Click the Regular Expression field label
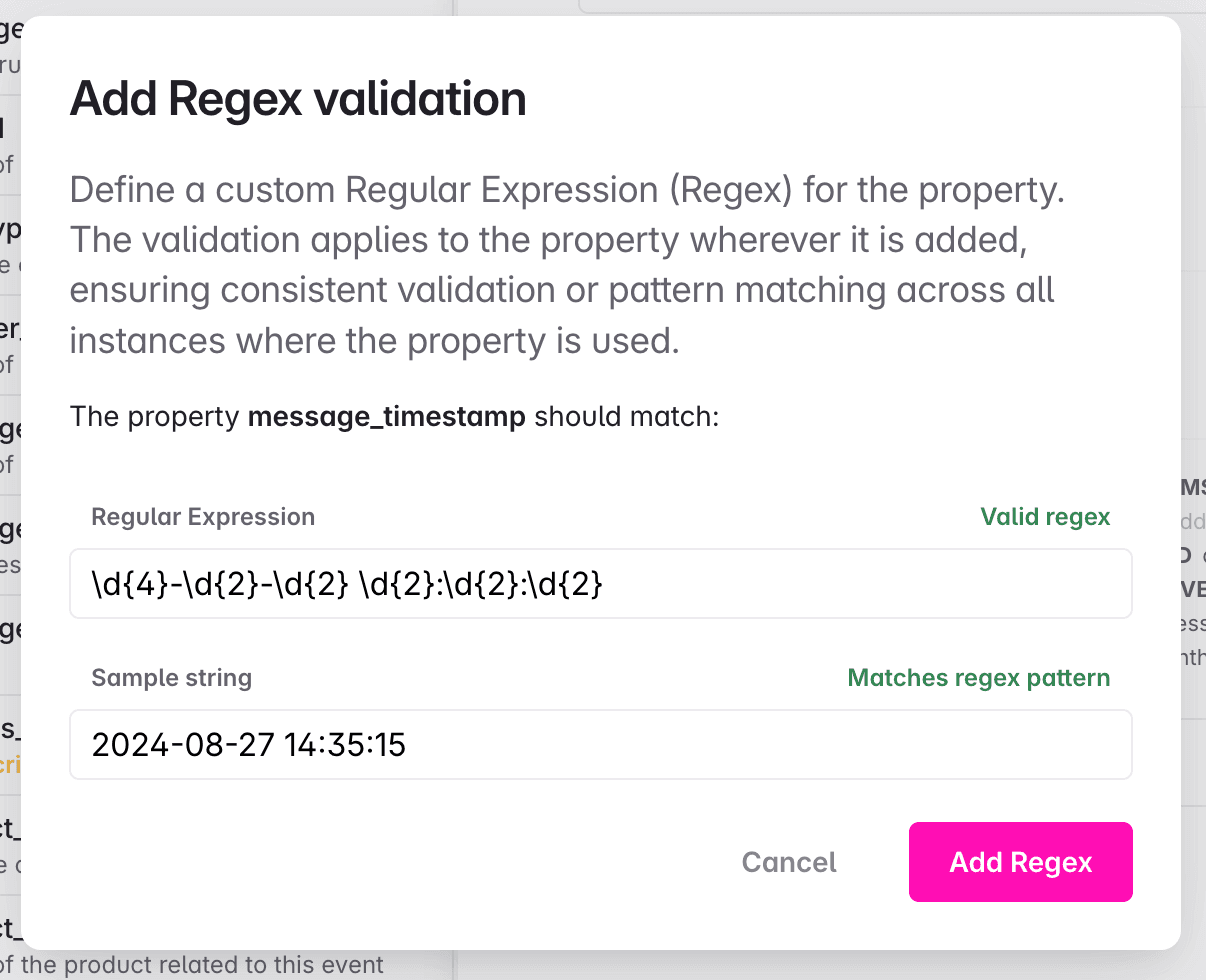This screenshot has width=1206, height=980. pos(202,516)
